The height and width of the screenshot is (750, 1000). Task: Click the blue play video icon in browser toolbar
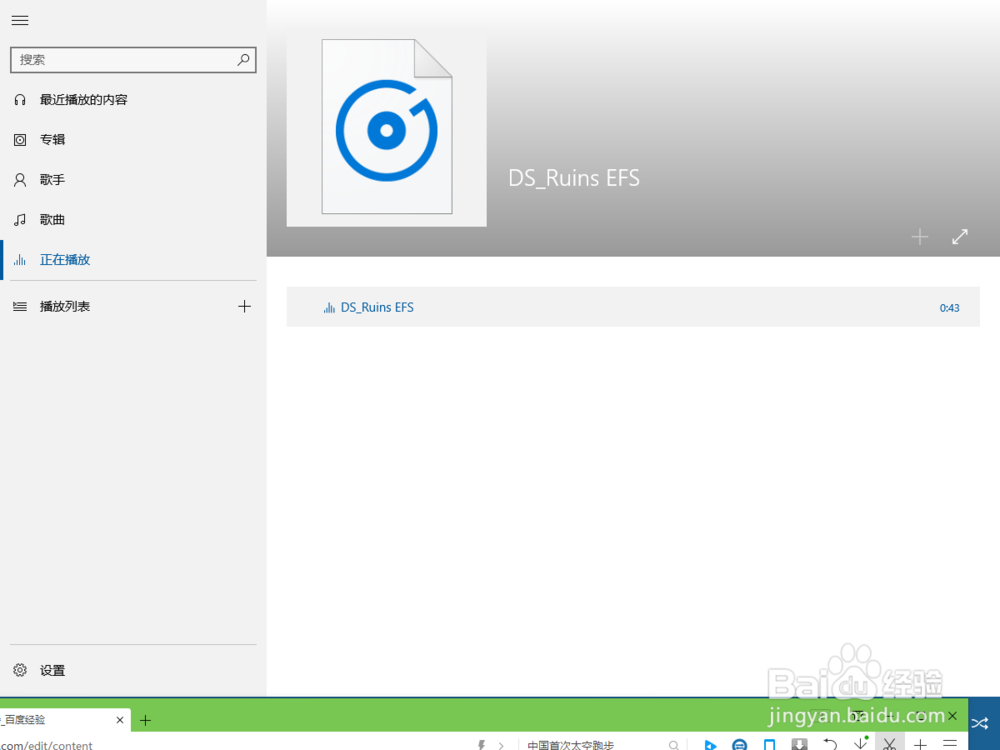pos(710,745)
